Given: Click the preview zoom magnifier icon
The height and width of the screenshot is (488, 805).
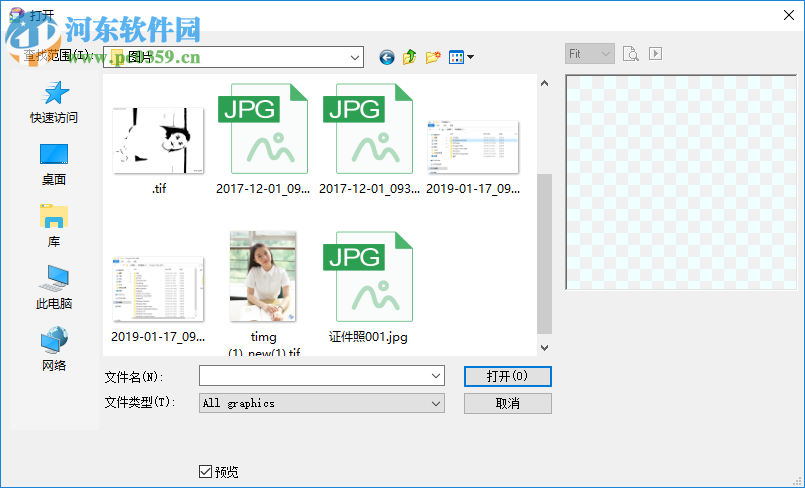Looking at the screenshot, I should tap(630, 54).
